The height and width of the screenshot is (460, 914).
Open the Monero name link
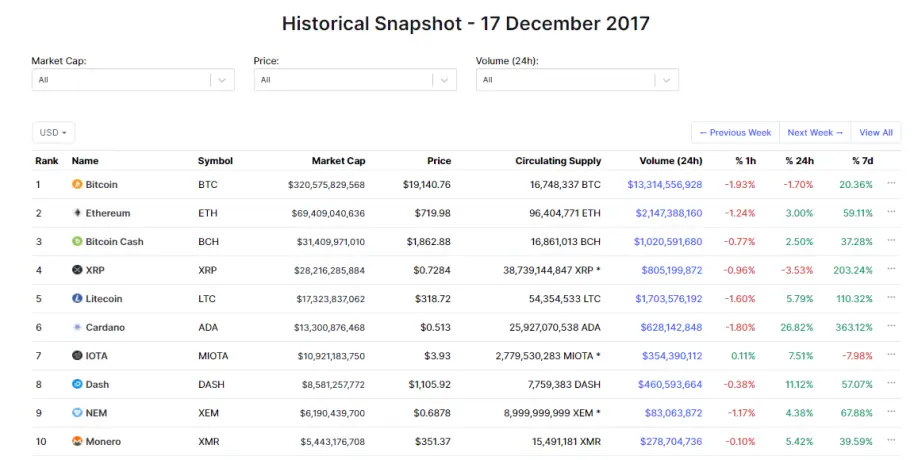point(103,441)
